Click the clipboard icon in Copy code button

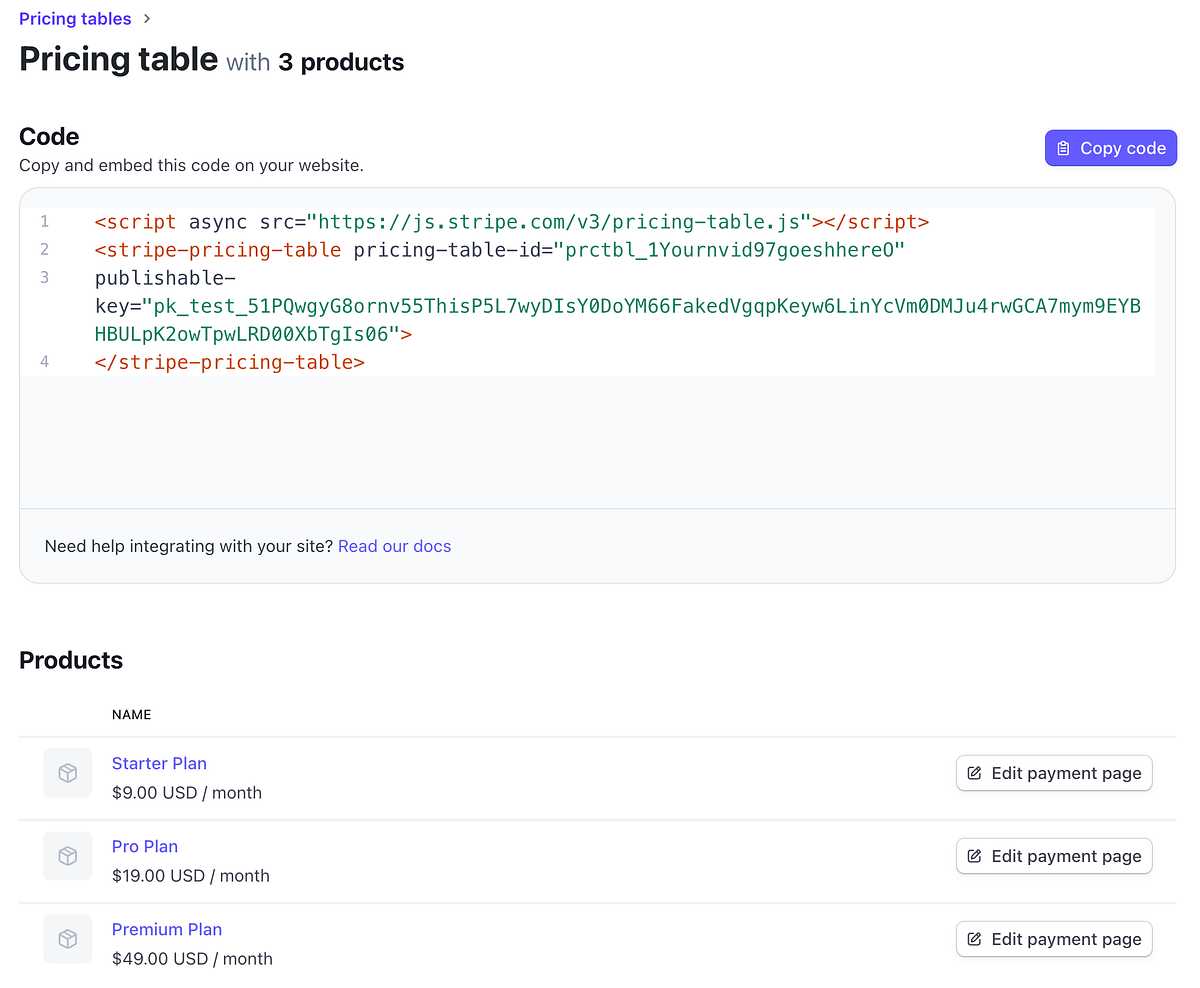1064,147
